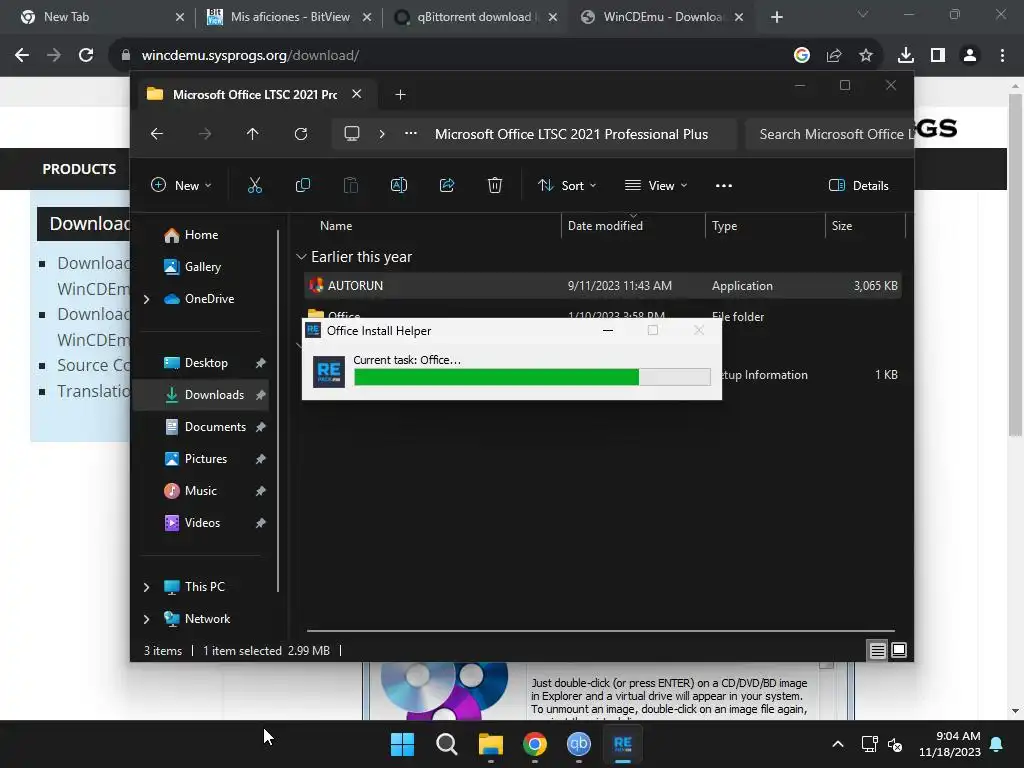The height and width of the screenshot is (768, 1024).
Task: Minimize the Office Install Helper window
Action: 607,330
